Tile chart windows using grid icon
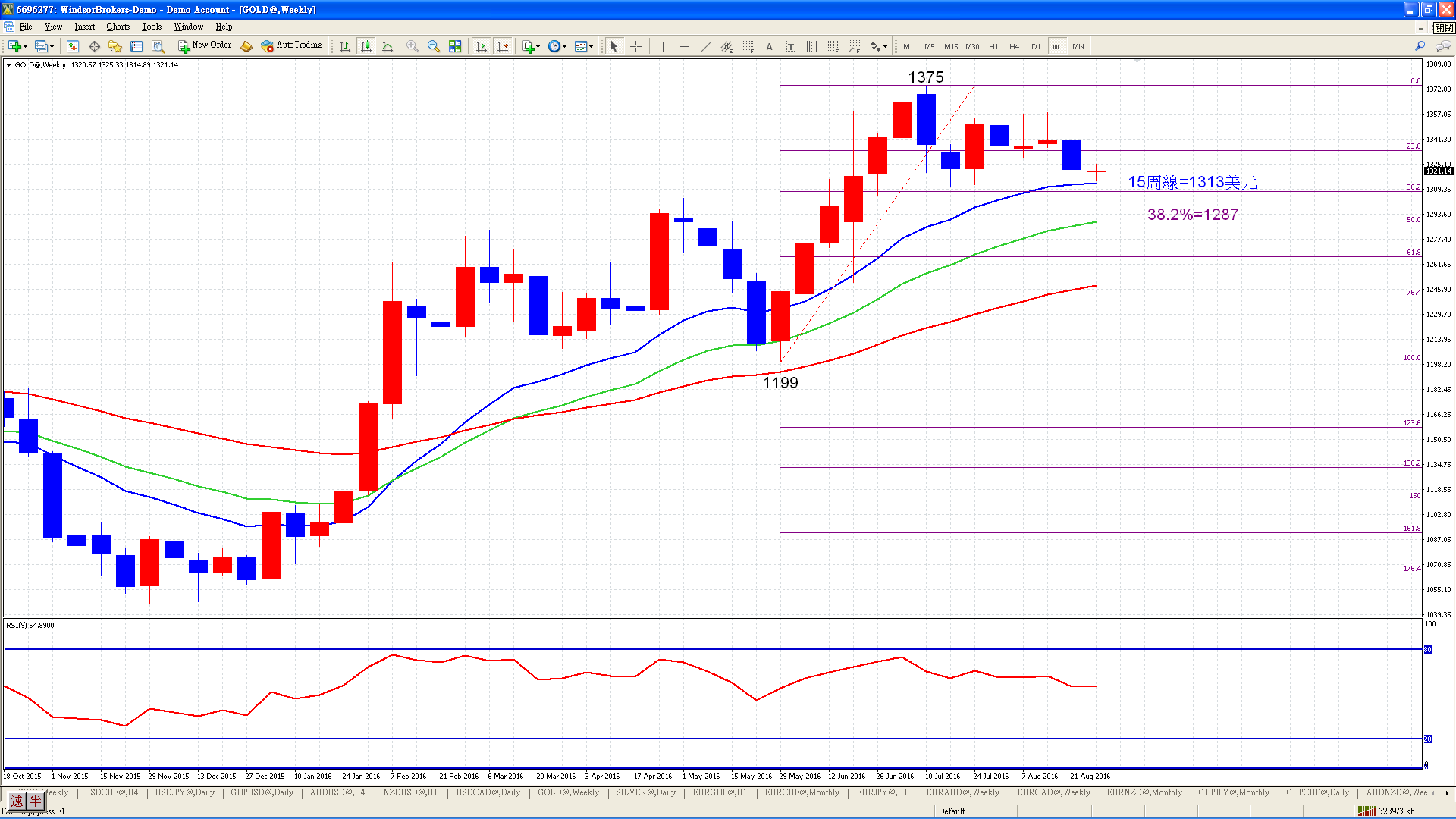Viewport: 1456px width, 819px height. (455, 46)
